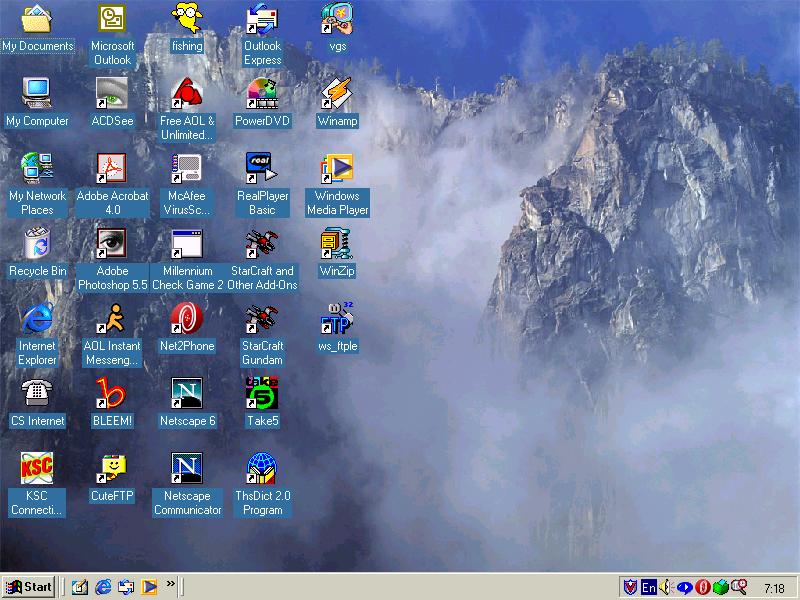
Task: Select the CS Internet telephone icon
Action: click(37, 393)
